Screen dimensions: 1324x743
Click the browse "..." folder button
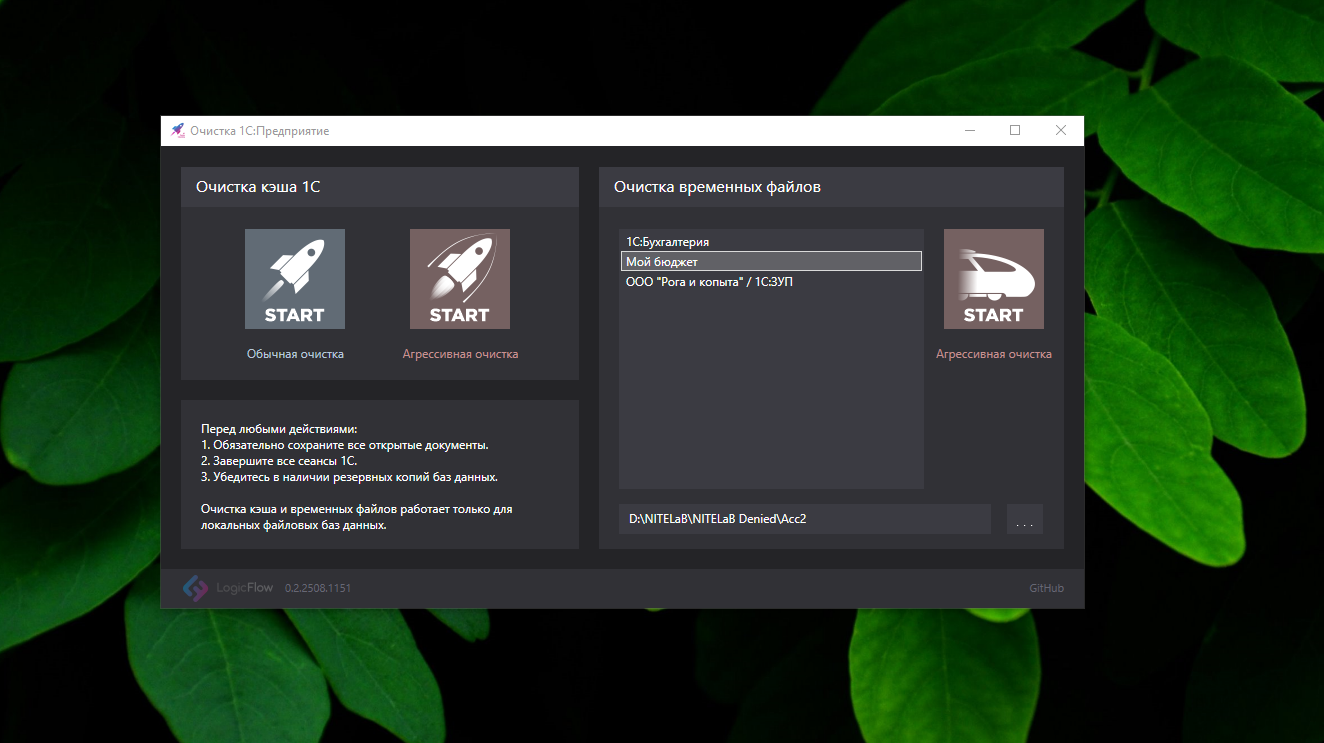(x=1025, y=519)
